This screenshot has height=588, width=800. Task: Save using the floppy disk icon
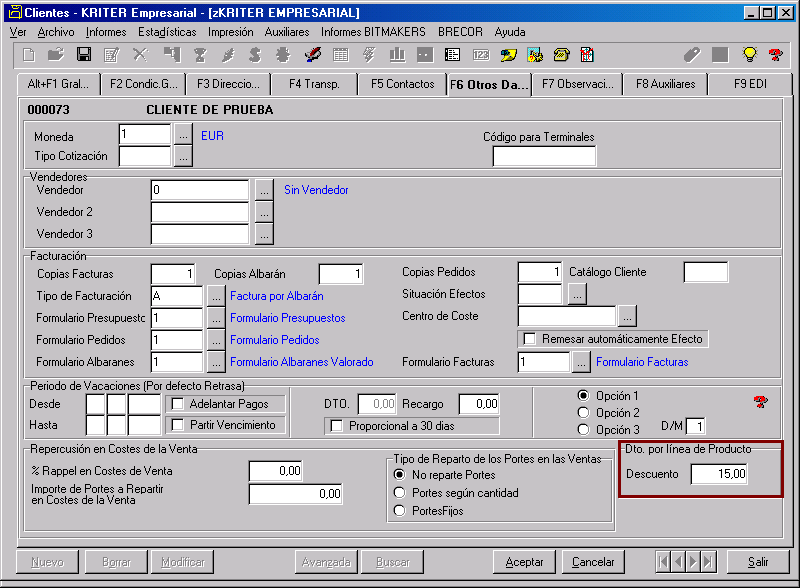point(84,55)
